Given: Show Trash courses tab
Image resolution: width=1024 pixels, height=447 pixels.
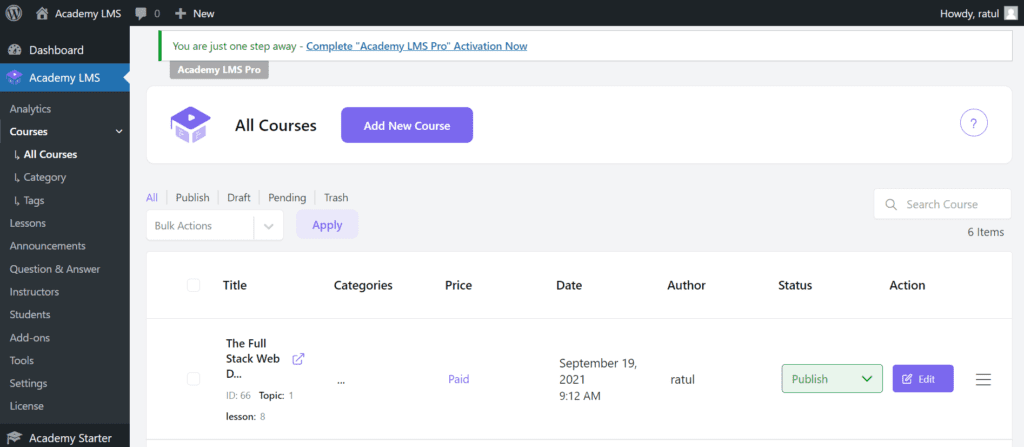Looking at the screenshot, I should (336, 197).
